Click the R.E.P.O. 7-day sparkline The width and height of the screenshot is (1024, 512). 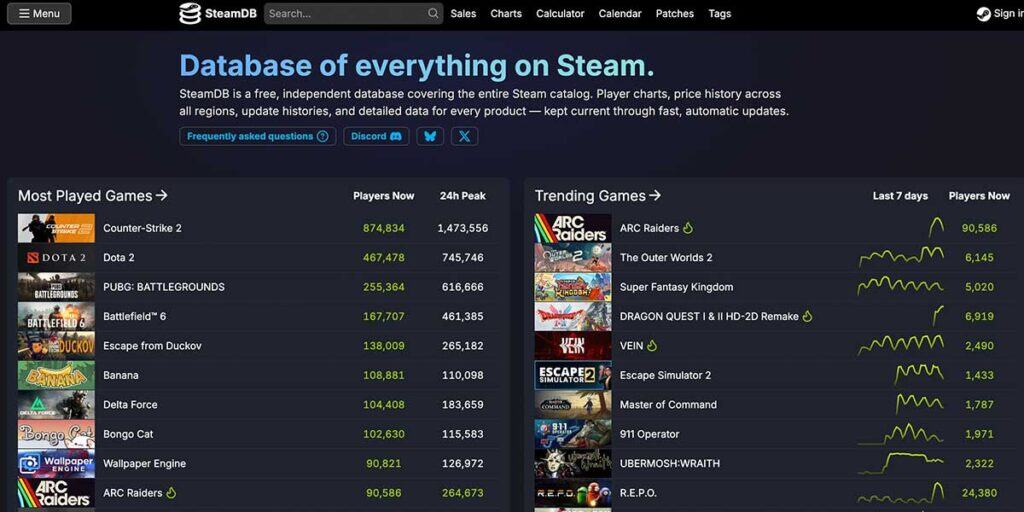[901, 492]
